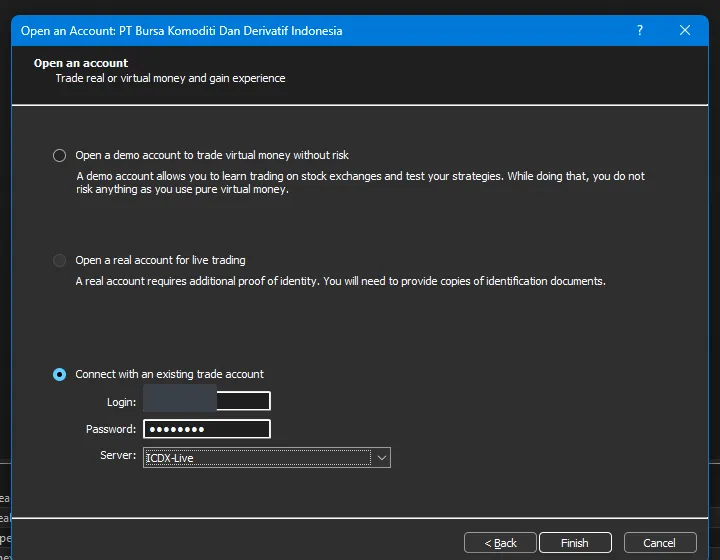
Task: Go back with the < Back button
Action: click(500, 543)
